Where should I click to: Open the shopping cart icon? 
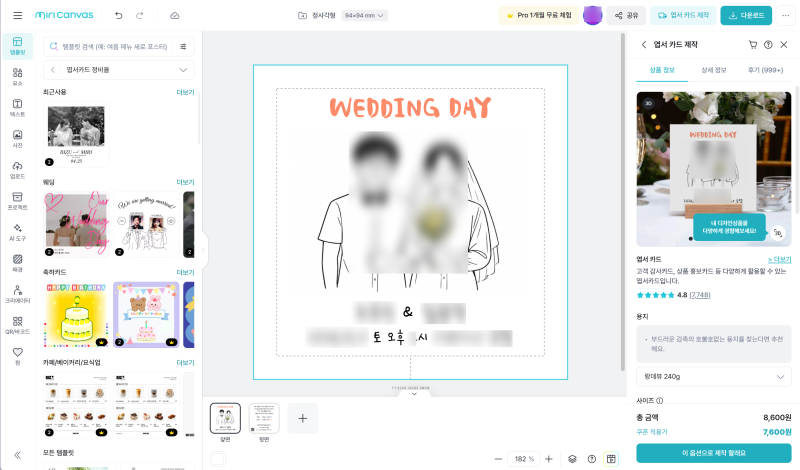tap(753, 44)
